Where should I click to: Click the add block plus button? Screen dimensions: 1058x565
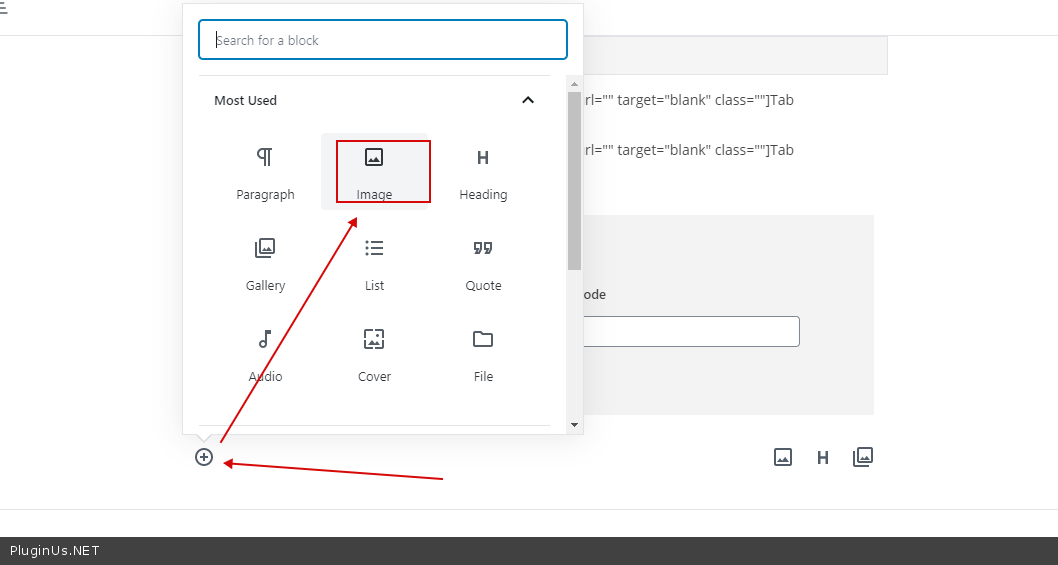(204, 457)
